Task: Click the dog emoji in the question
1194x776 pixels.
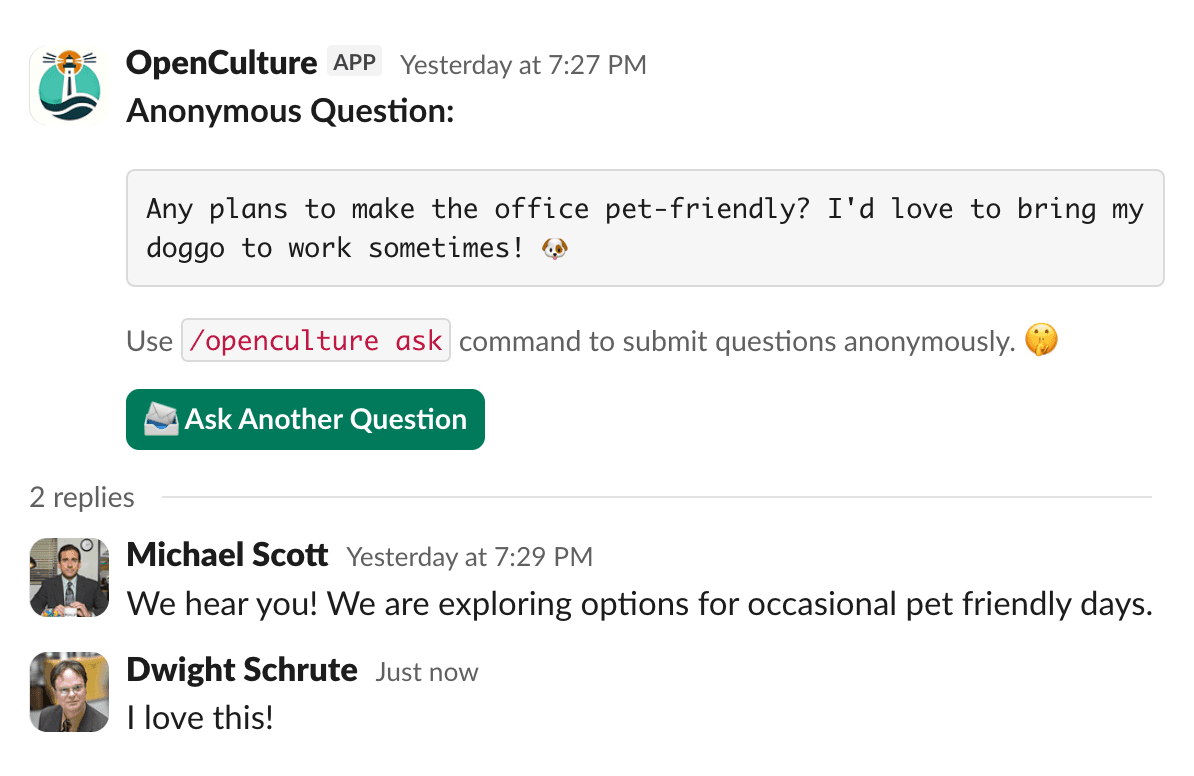Action: pyautogui.click(x=557, y=246)
